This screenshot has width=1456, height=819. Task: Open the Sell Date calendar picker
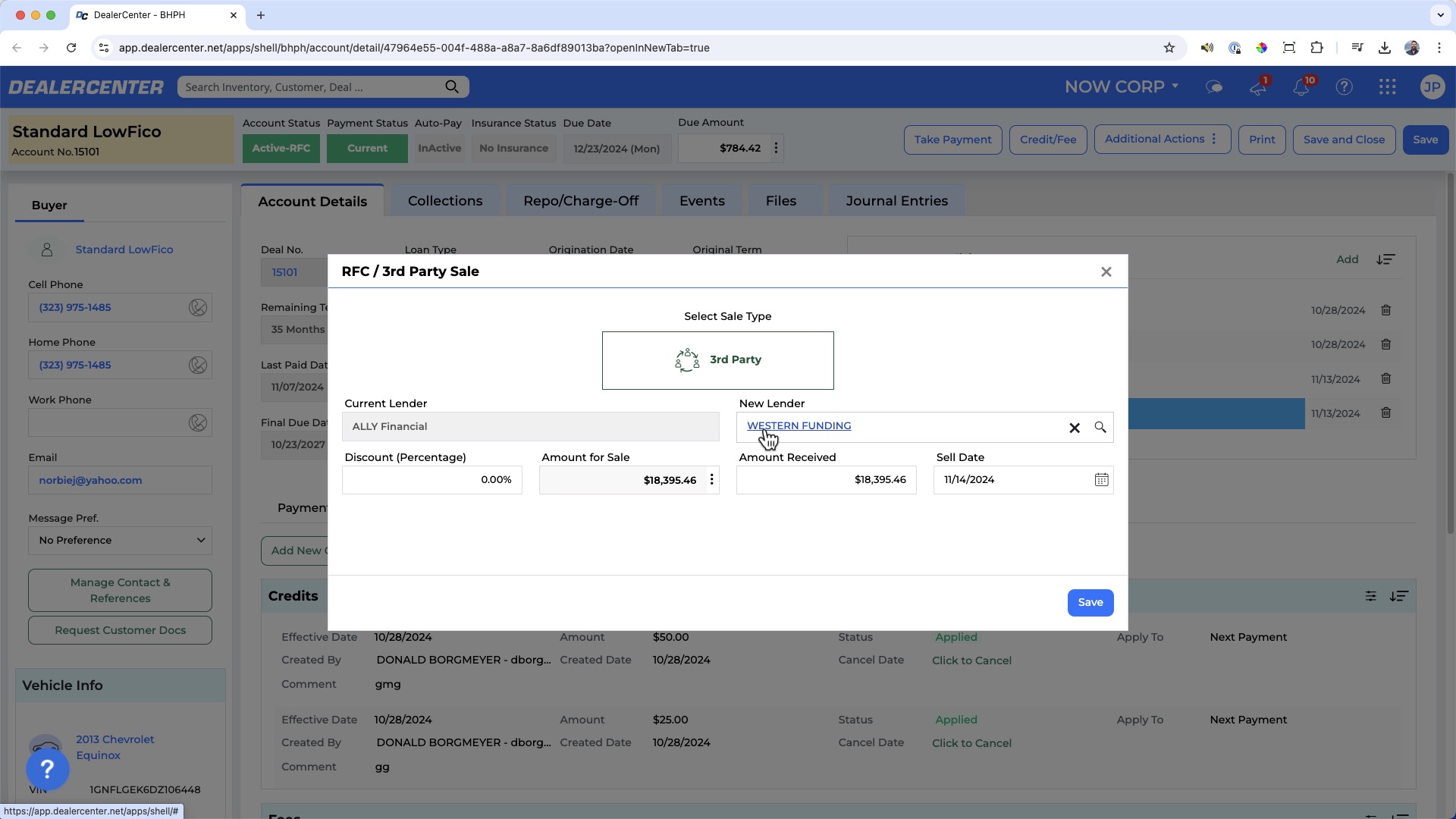[1101, 480]
